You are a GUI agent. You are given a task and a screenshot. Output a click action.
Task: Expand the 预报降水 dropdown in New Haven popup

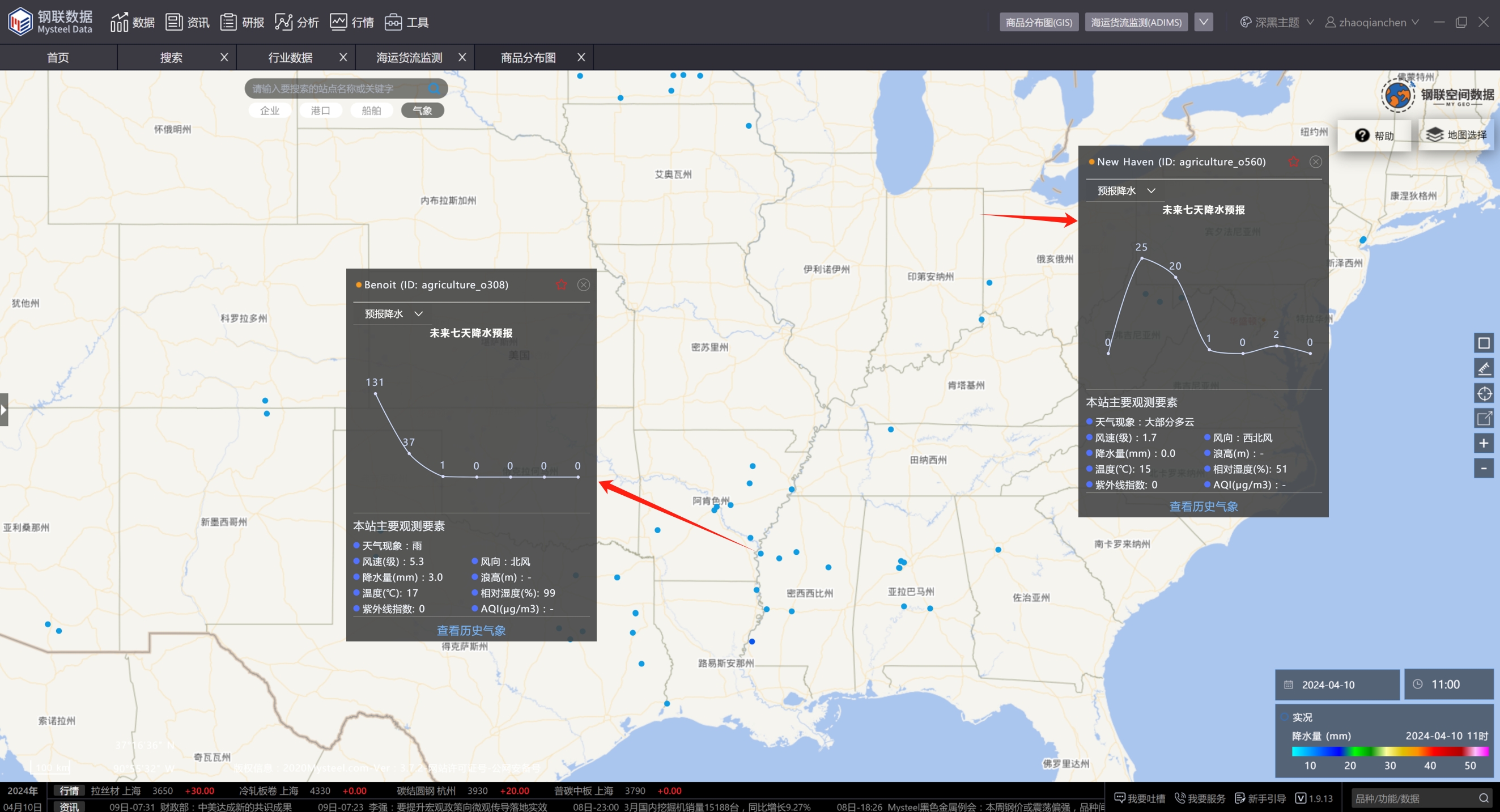[x=1126, y=190]
